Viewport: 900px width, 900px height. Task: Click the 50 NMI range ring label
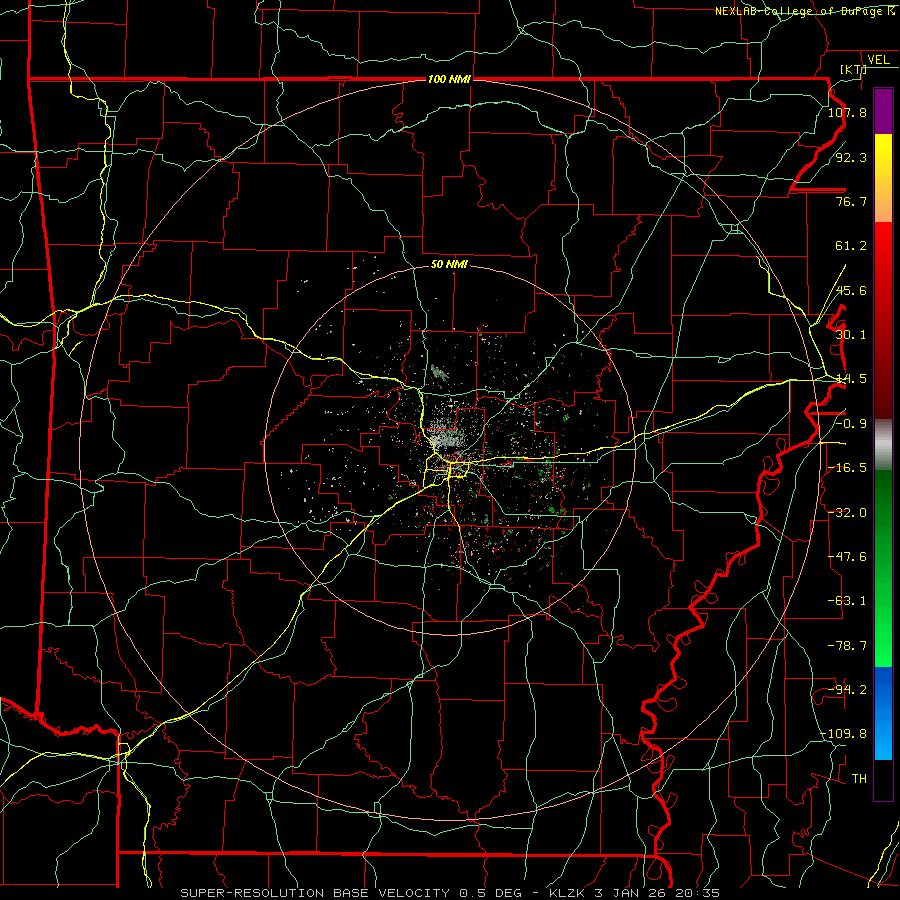[449, 264]
